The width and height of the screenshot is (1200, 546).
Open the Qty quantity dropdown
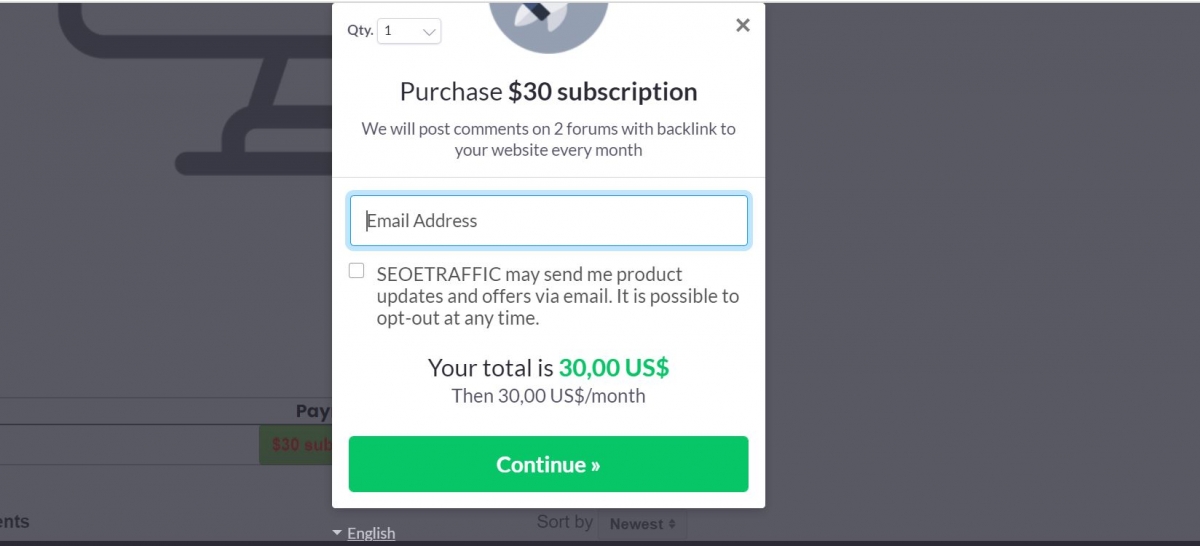[409, 31]
